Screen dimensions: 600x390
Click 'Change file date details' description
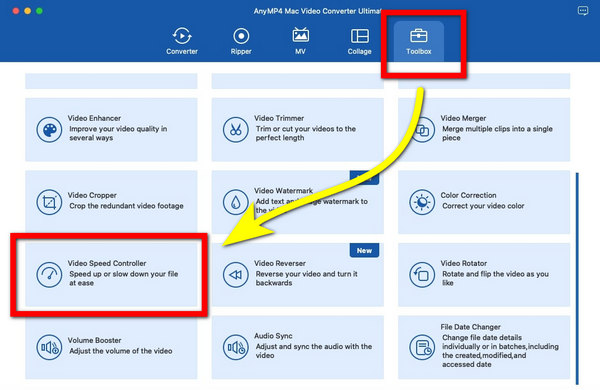pyautogui.click(x=500, y=351)
